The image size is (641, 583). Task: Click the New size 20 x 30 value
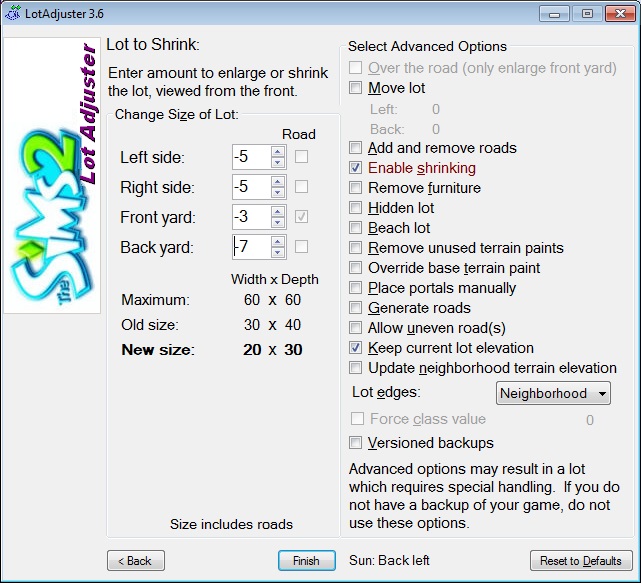point(273,350)
